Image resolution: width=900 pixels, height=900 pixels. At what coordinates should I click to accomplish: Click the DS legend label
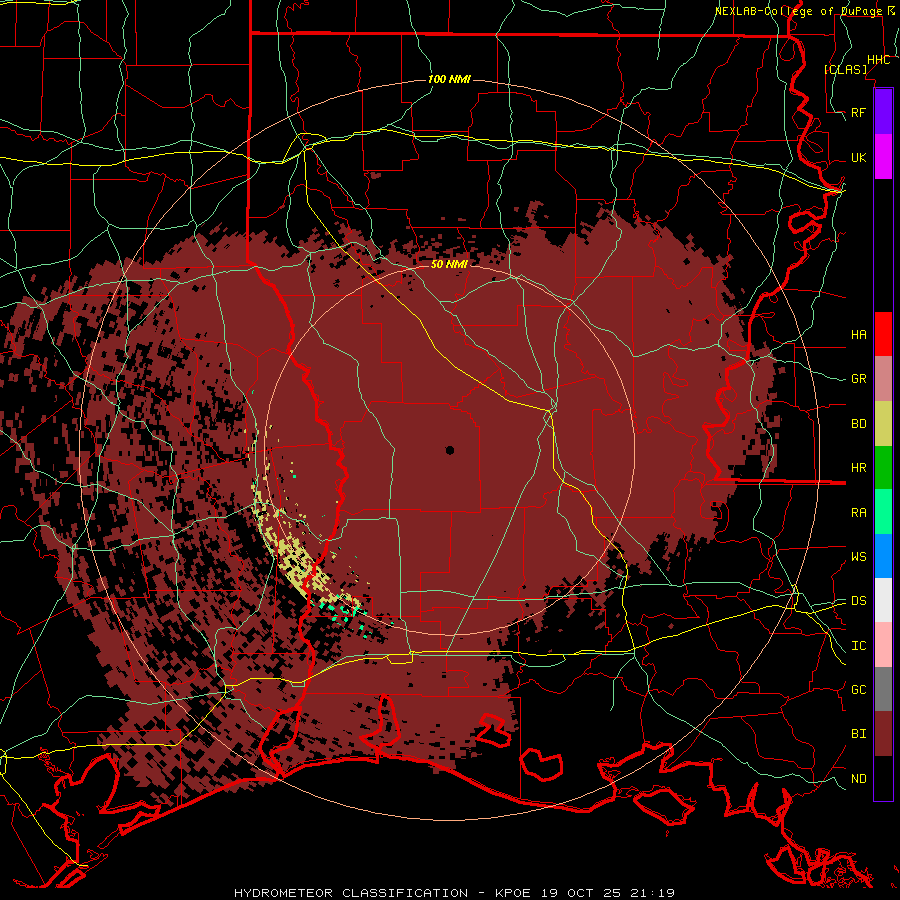[858, 601]
